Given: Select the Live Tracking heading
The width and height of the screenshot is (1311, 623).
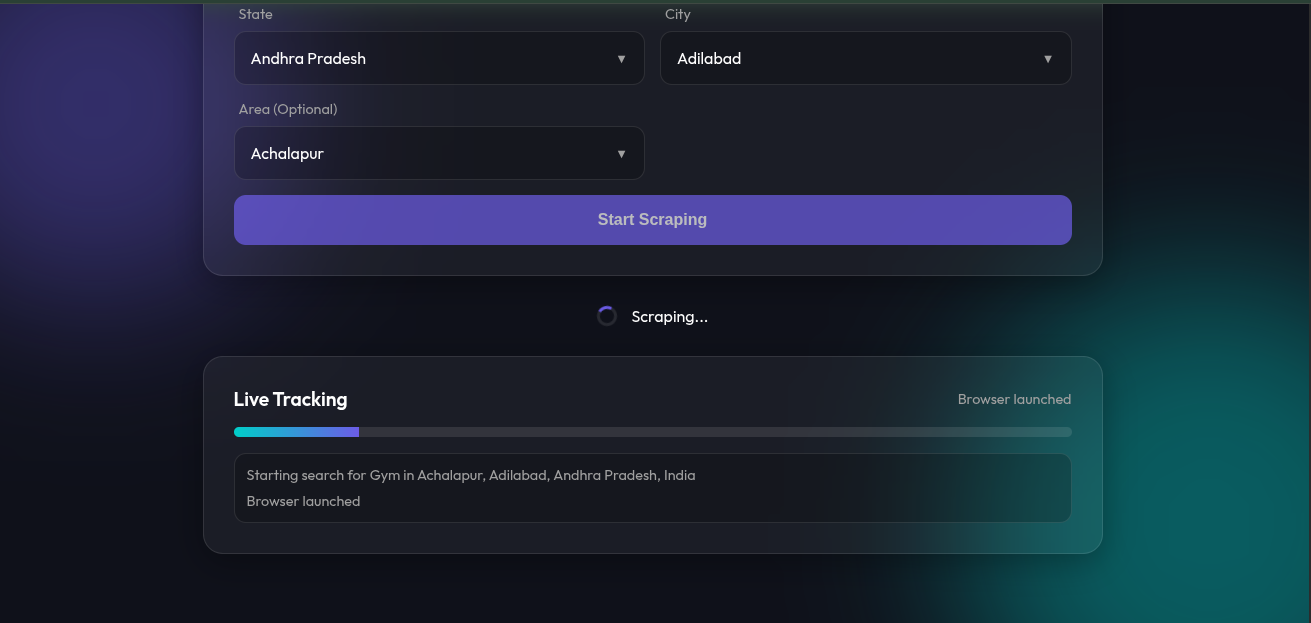Looking at the screenshot, I should pyautogui.click(x=290, y=399).
